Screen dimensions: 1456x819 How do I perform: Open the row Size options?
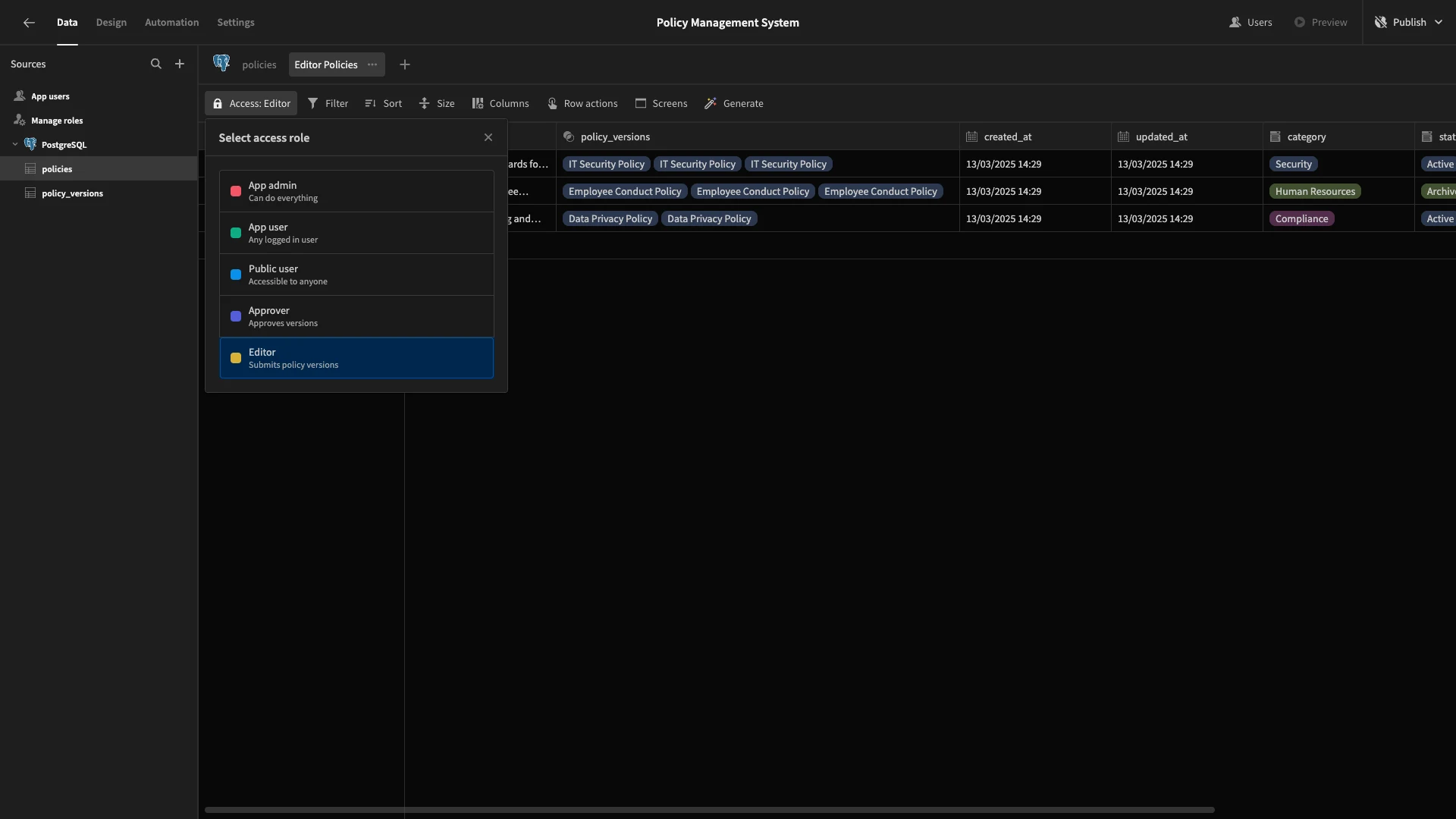pos(437,104)
